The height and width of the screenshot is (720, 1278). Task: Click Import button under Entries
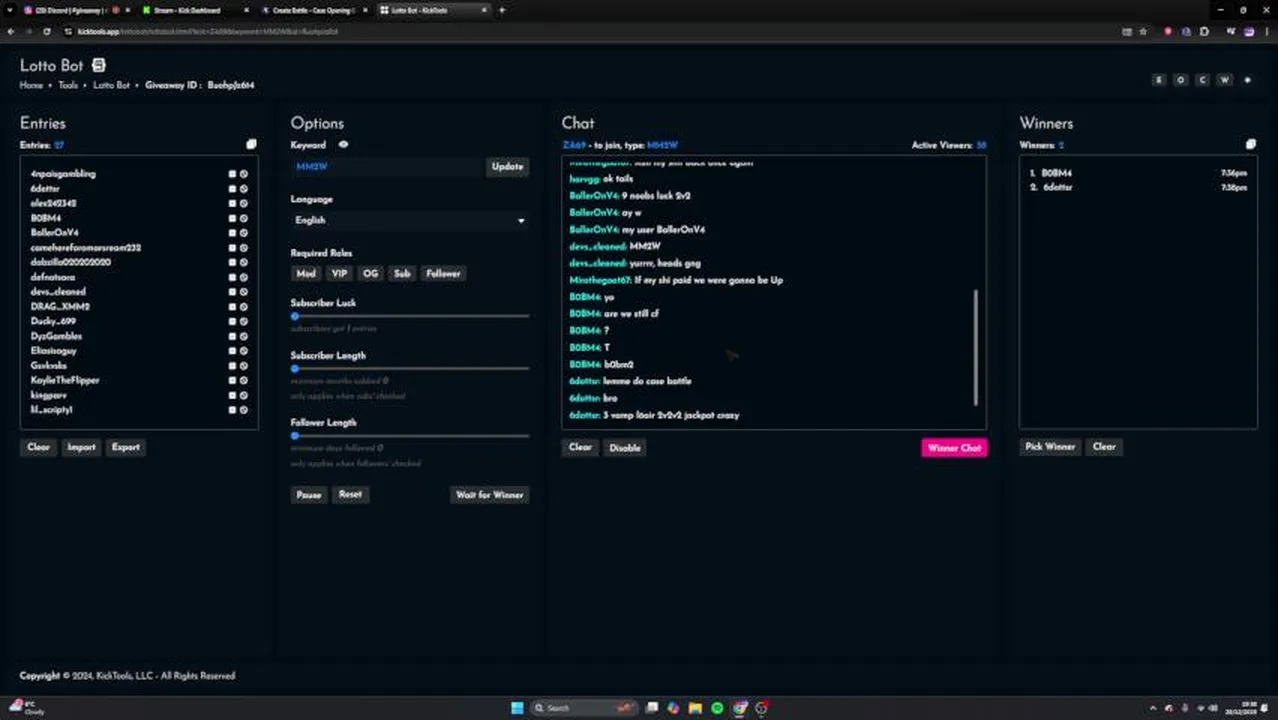(x=81, y=447)
